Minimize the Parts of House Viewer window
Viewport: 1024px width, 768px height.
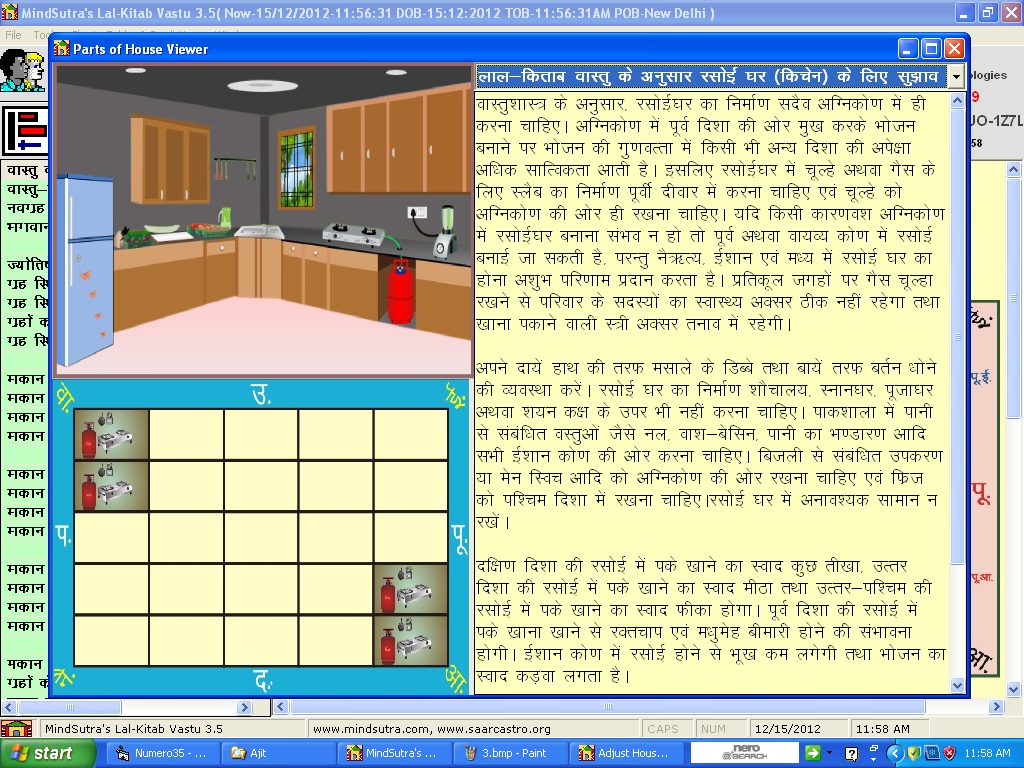pyautogui.click(x=908, y=48)
